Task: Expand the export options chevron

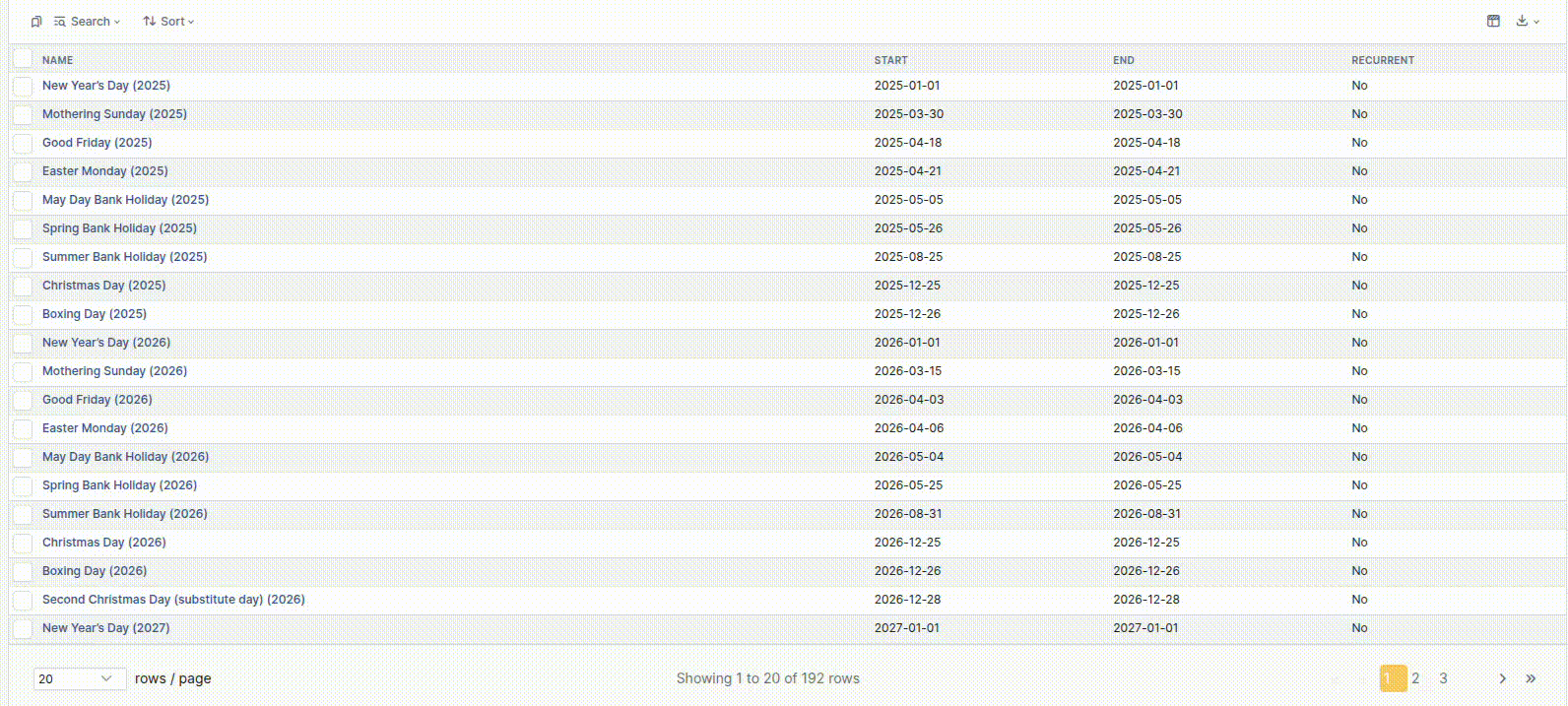Action: (1536, 22)
